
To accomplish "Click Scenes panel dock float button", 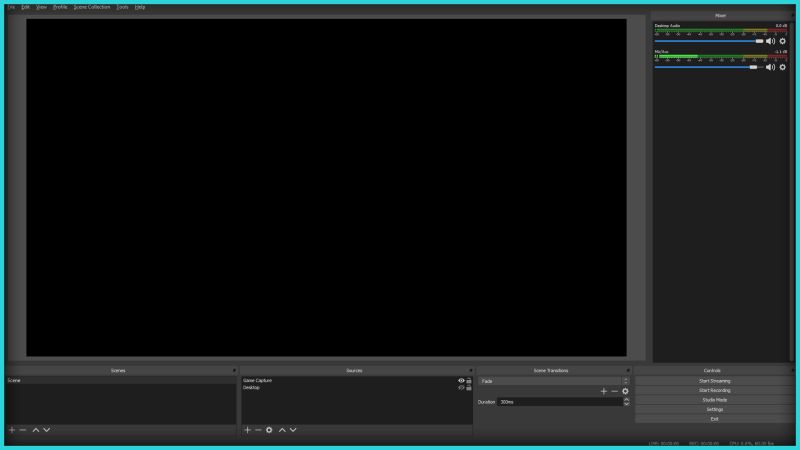I will (234, 371).
